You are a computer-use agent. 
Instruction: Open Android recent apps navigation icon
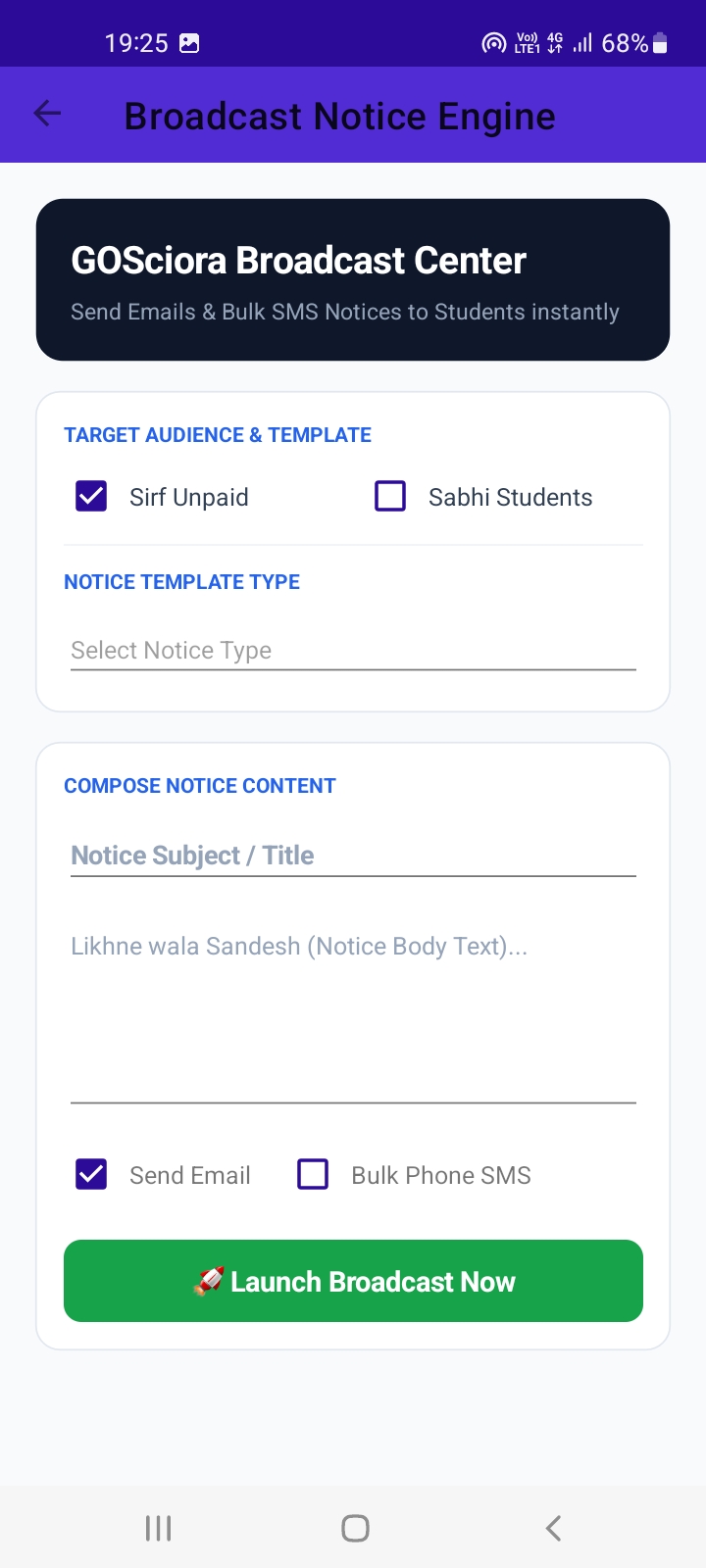[158, 1528]
